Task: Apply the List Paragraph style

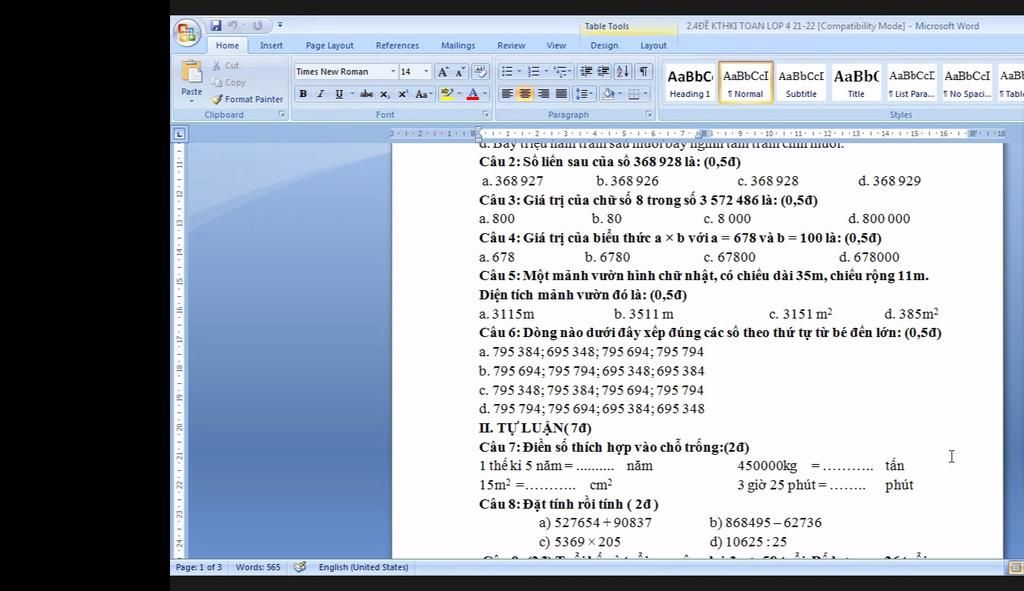Action: click(912, 82)
